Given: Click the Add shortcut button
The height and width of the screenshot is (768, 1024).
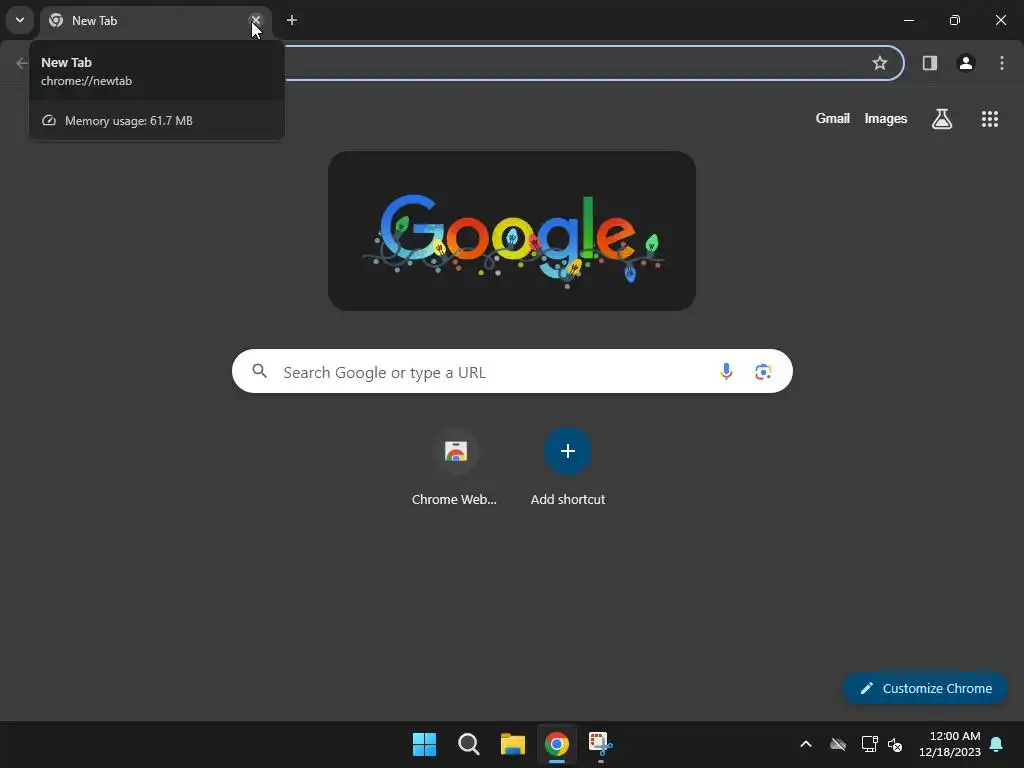Looking at the screenshot, I should coord(568,468).
